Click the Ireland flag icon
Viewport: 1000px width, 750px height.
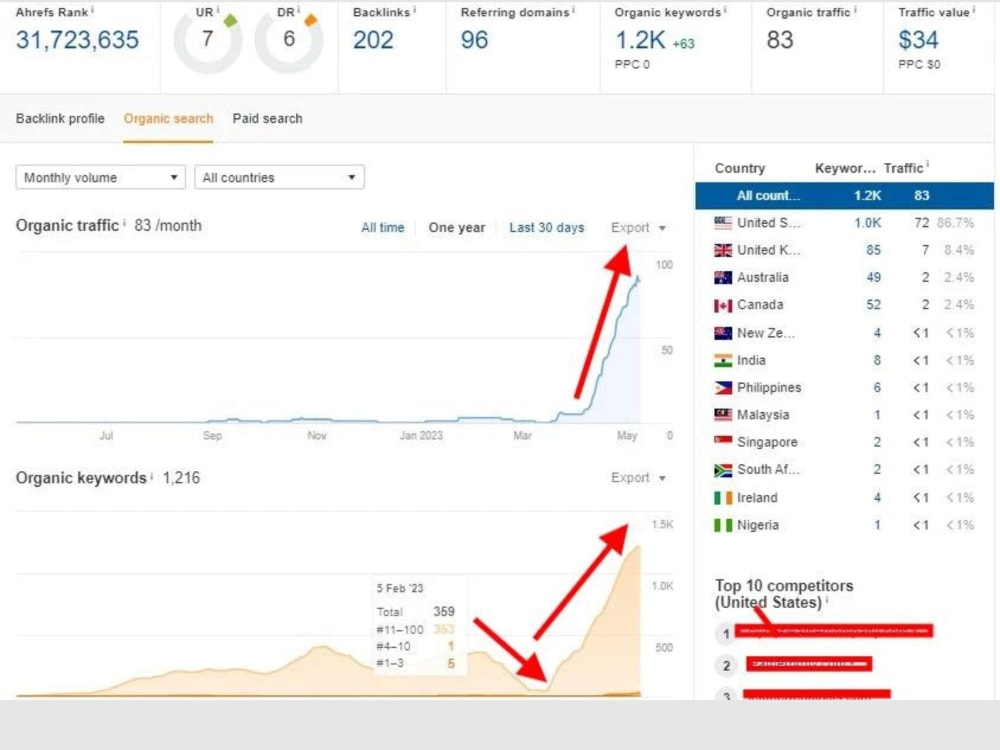[x=723, y=497]
